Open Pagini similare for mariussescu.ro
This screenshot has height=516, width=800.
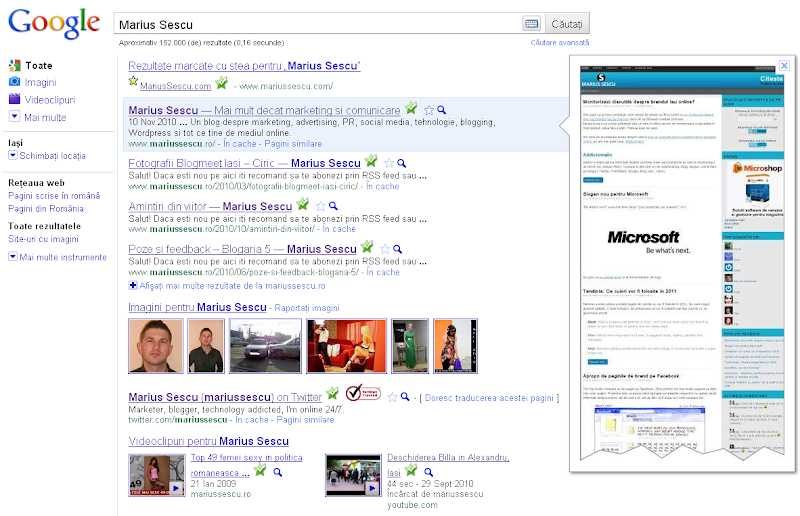click(x=293, y=144)
